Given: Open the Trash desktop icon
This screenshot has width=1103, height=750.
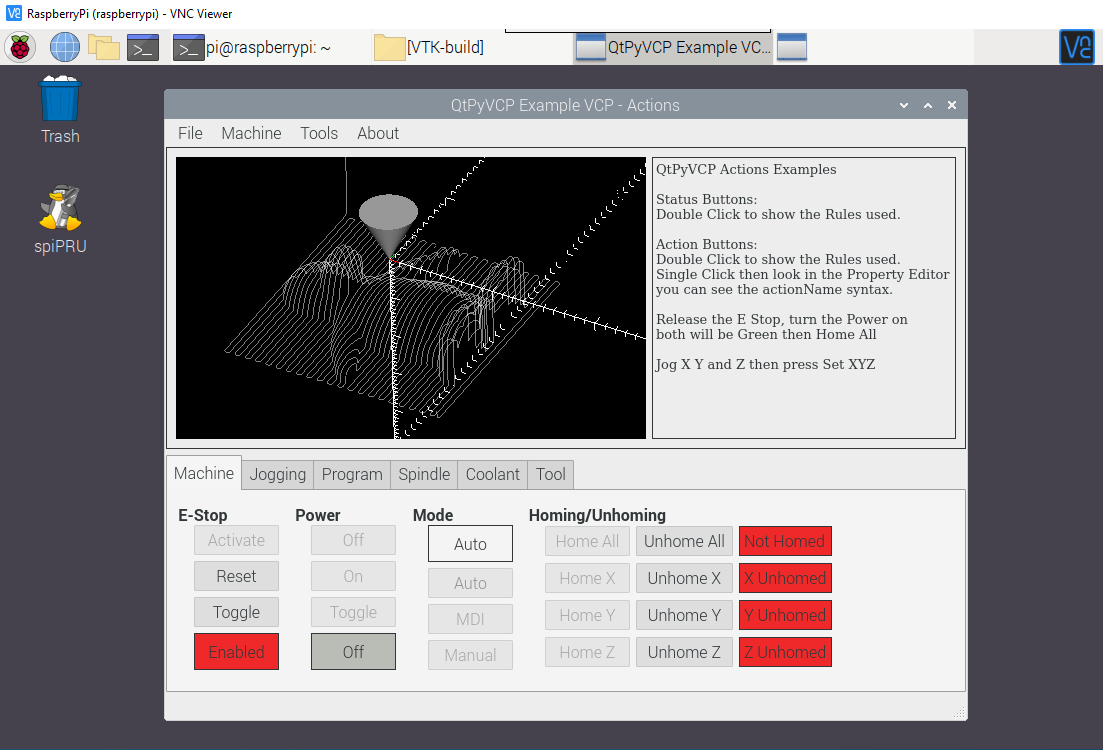Looking at the screenshot, I should tap(60, 110).
